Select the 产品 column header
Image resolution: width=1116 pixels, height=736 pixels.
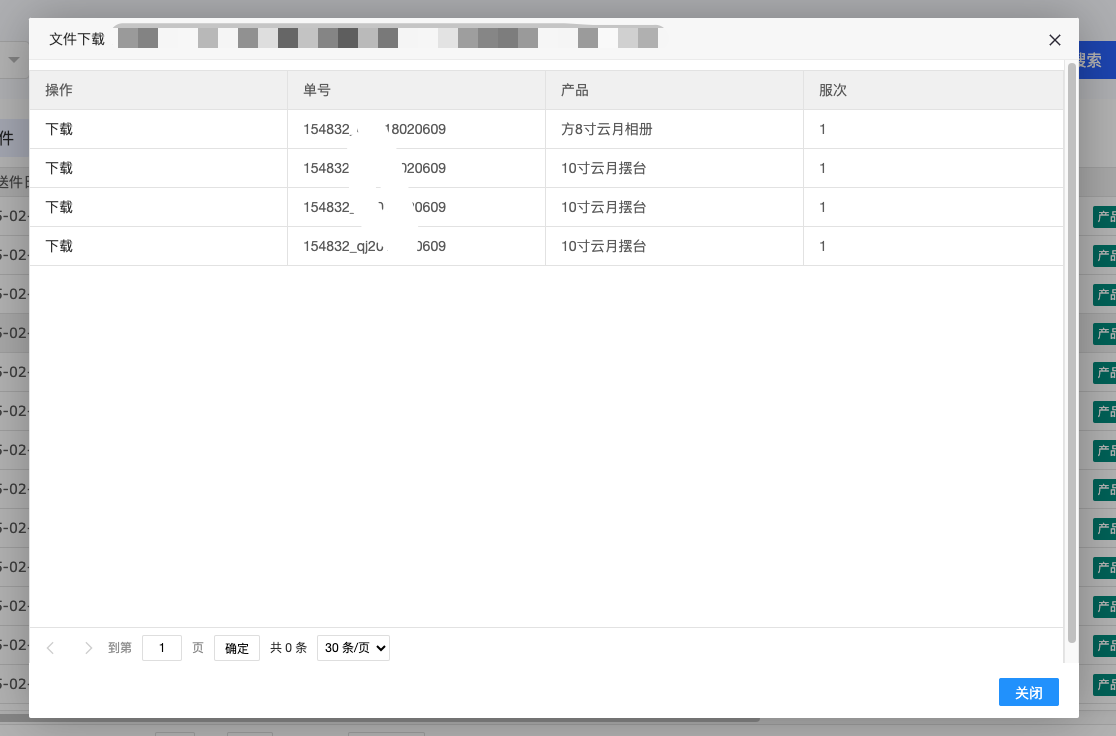tap(575, 90)
